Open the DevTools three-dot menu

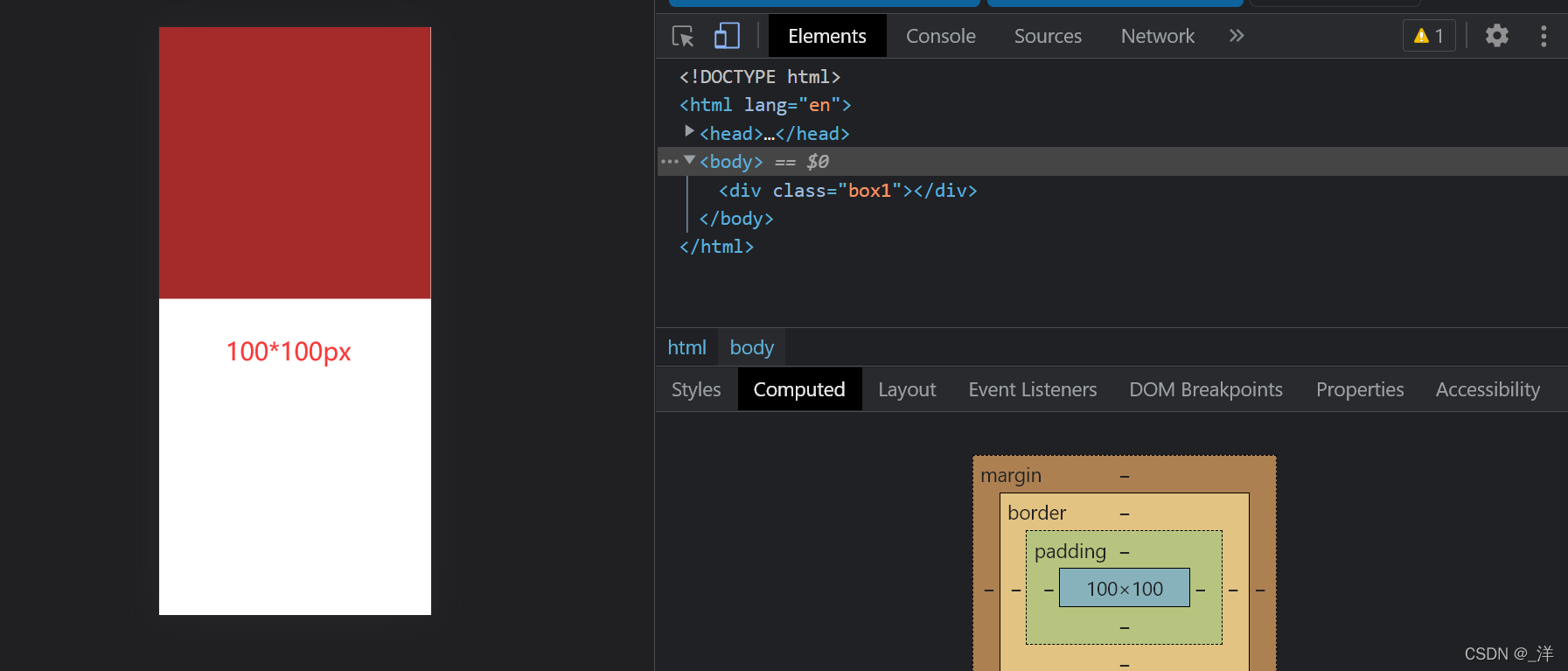pyautogui.click(x=1544, y=36)
